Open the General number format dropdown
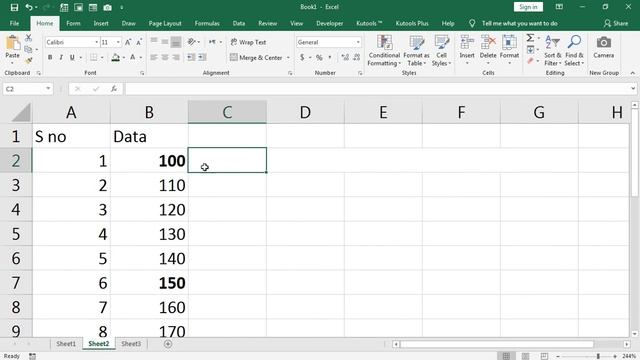Image resolution: width=640 pixels, height=360 pixels. click(358, 42)
